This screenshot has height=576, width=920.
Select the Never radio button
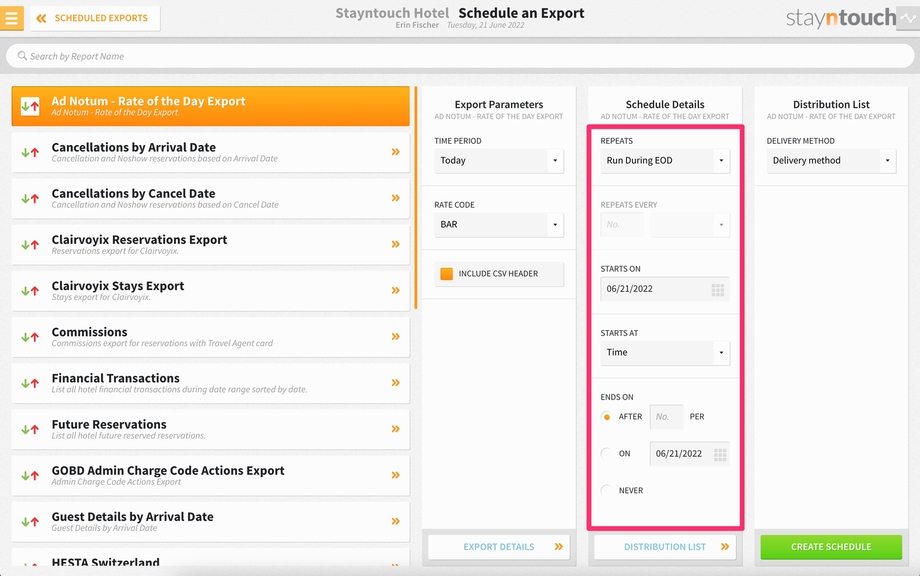point(607,490)
